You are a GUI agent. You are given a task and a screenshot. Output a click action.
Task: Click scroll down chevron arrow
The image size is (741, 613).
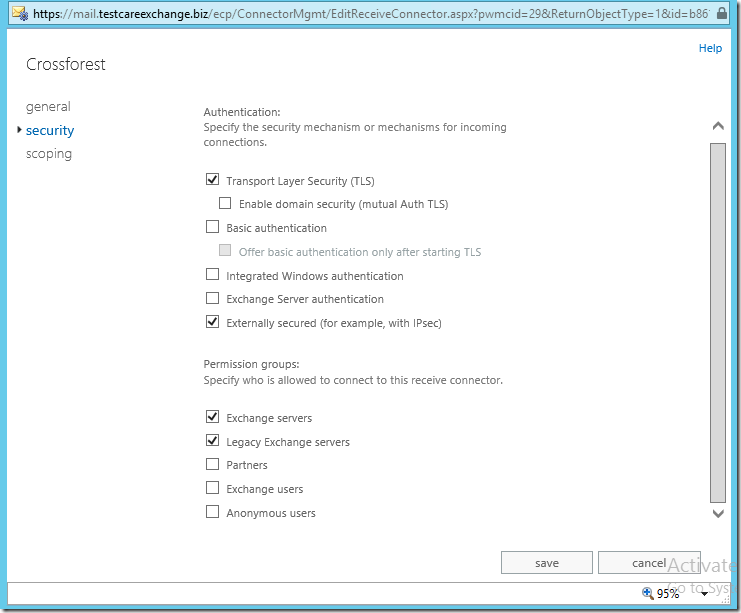(718, 513)
